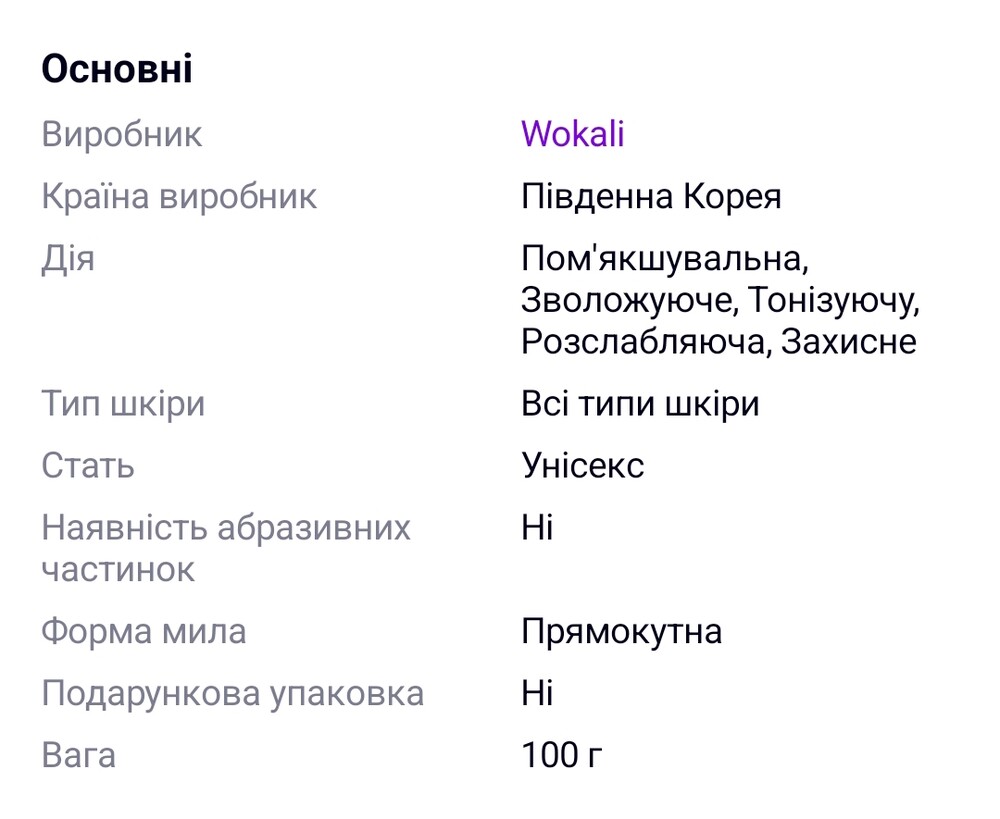Select the Південна Корея value
The height and width of the screenshot is (819, 1000).
(x=650, y=196)
